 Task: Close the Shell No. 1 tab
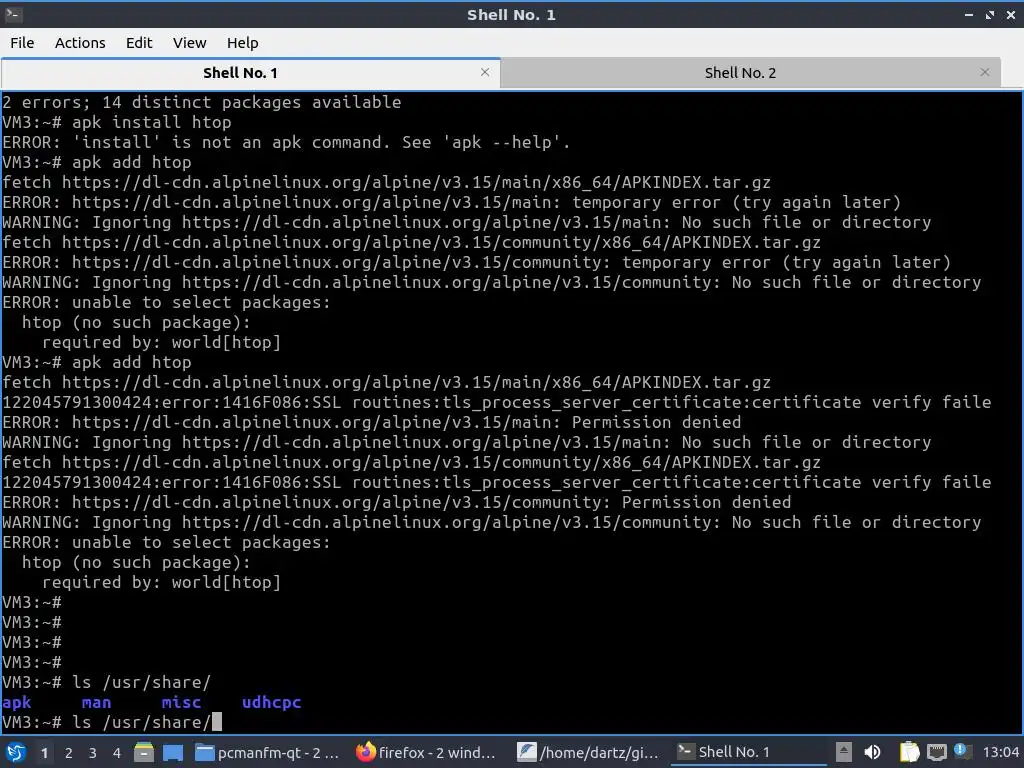(x=485, y=72)
